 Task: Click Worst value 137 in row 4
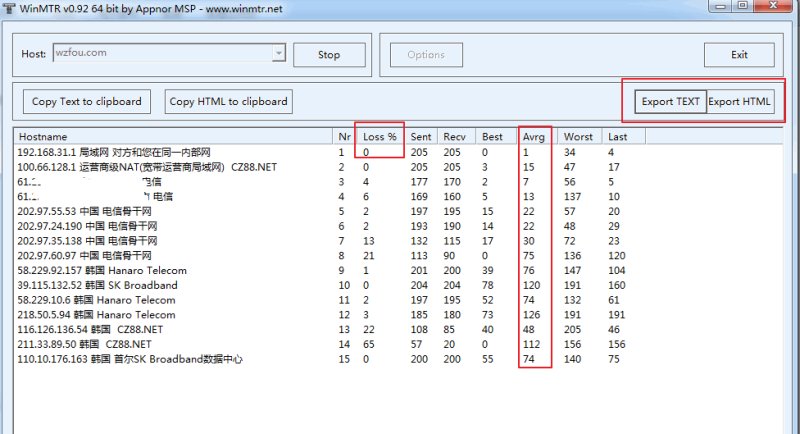(572, 196)
